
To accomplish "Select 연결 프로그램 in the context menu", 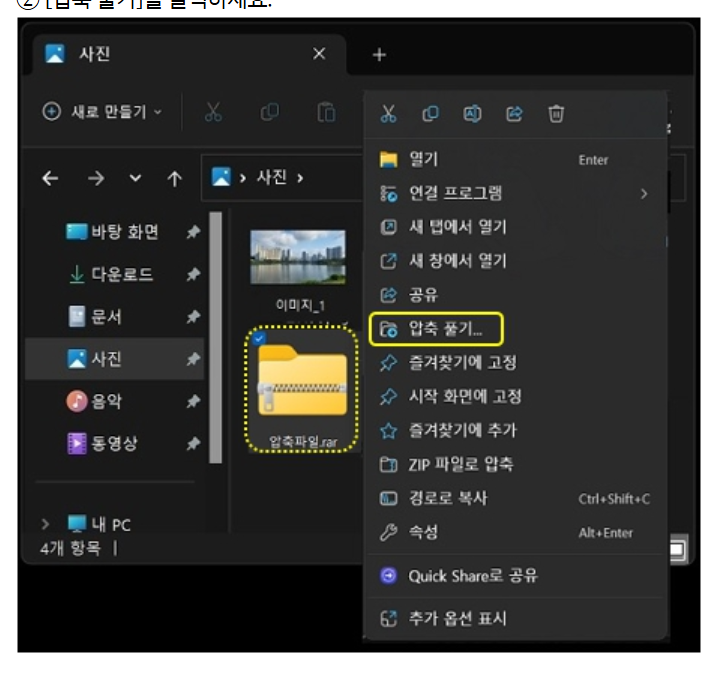I will point(515,194).
